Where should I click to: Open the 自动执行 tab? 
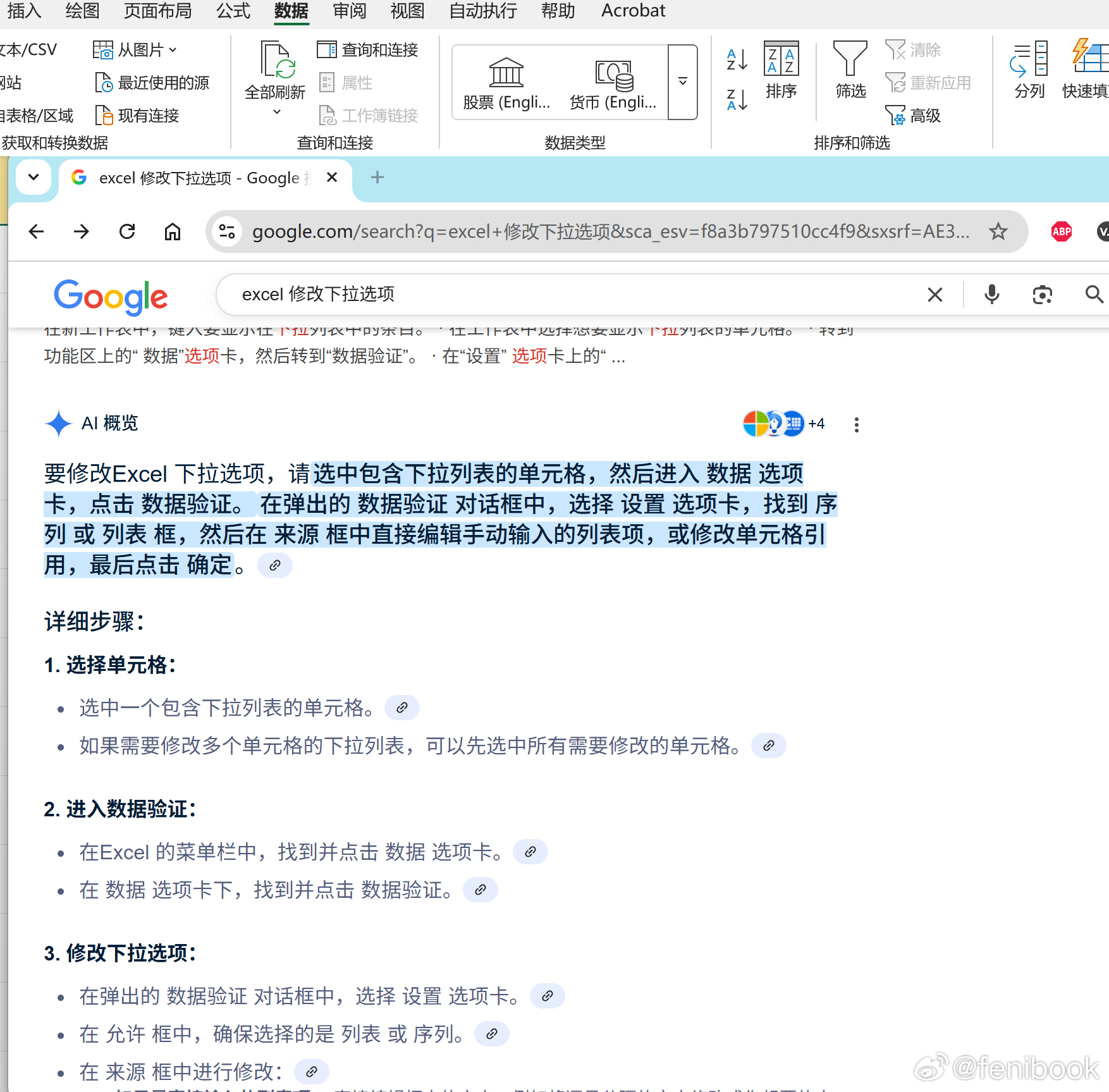pos(483,11)
